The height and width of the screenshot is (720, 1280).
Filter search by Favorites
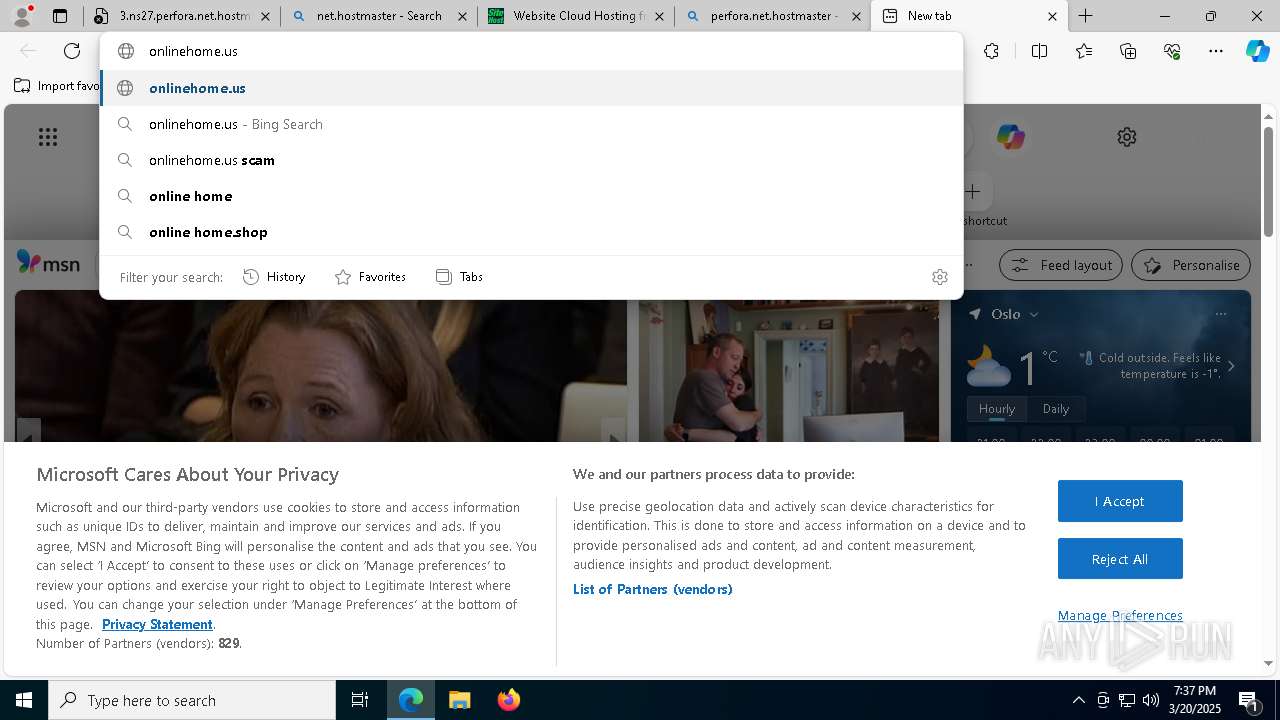(x=370, y=277)
